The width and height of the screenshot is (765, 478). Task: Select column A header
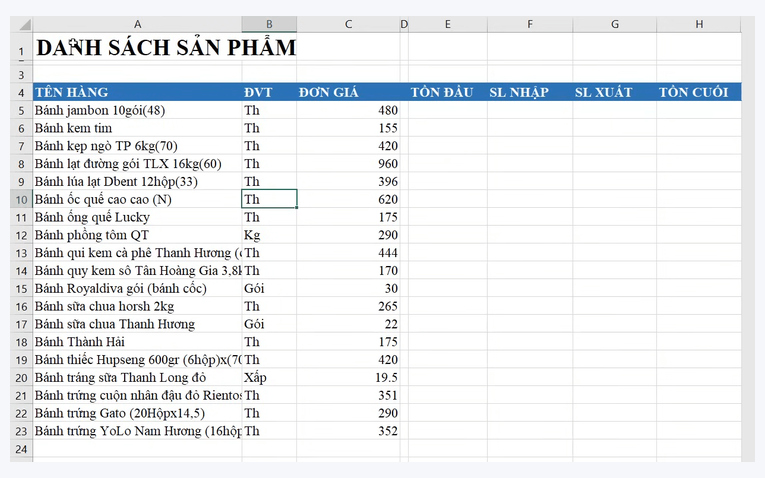tap(137, 24)
